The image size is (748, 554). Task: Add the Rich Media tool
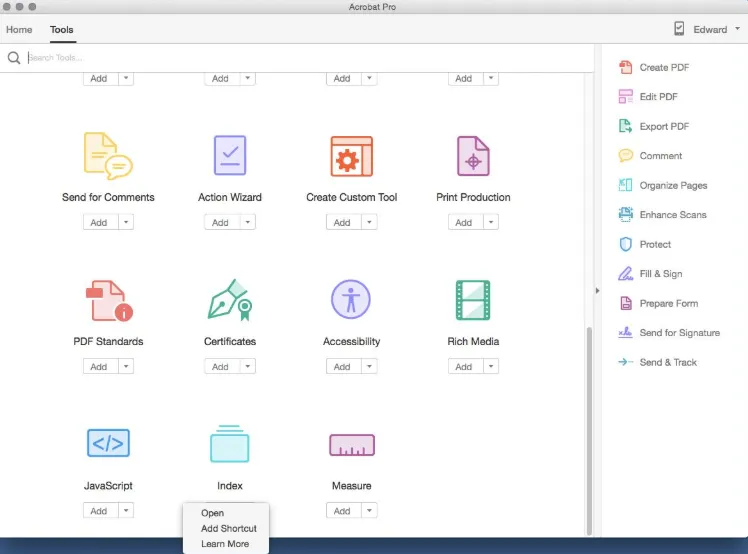(466, 366)
